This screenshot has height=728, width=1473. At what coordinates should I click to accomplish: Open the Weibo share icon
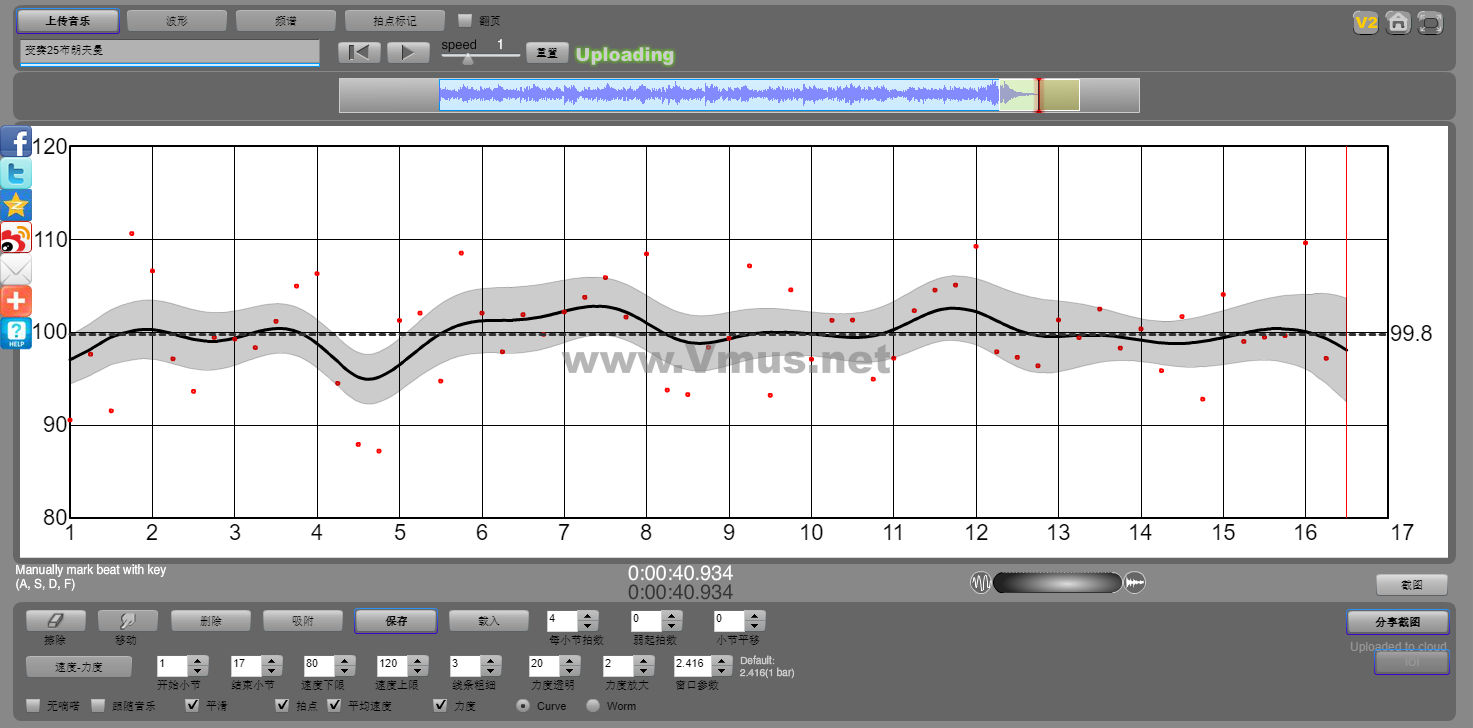point(16,238)
